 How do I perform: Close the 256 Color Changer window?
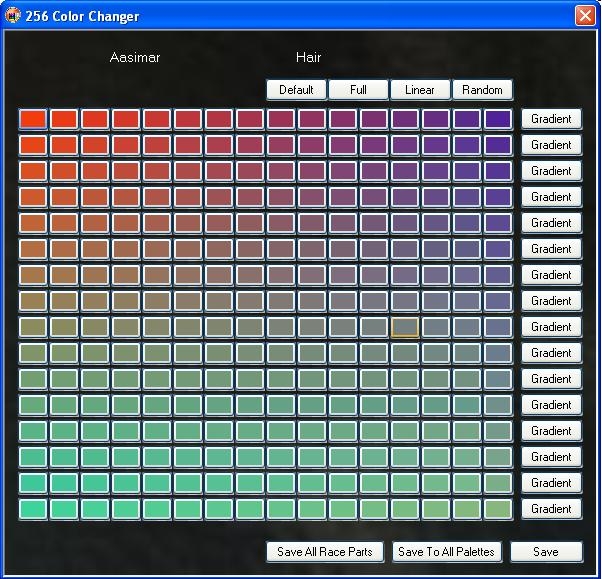[585, 16]
